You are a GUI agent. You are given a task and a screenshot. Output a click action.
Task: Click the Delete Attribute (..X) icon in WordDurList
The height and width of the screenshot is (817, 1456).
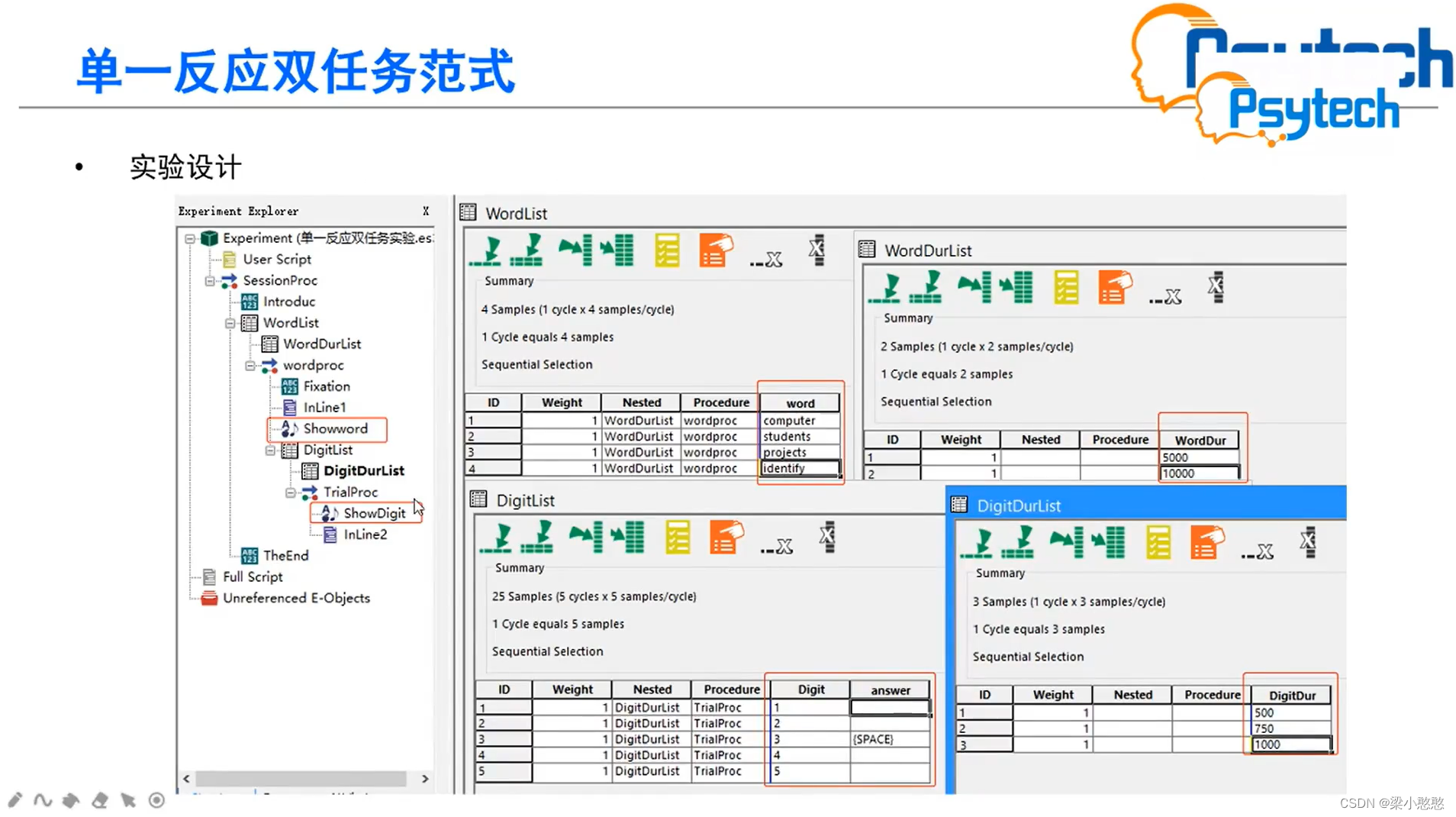pyautogui.click(x=1164, y=296)
